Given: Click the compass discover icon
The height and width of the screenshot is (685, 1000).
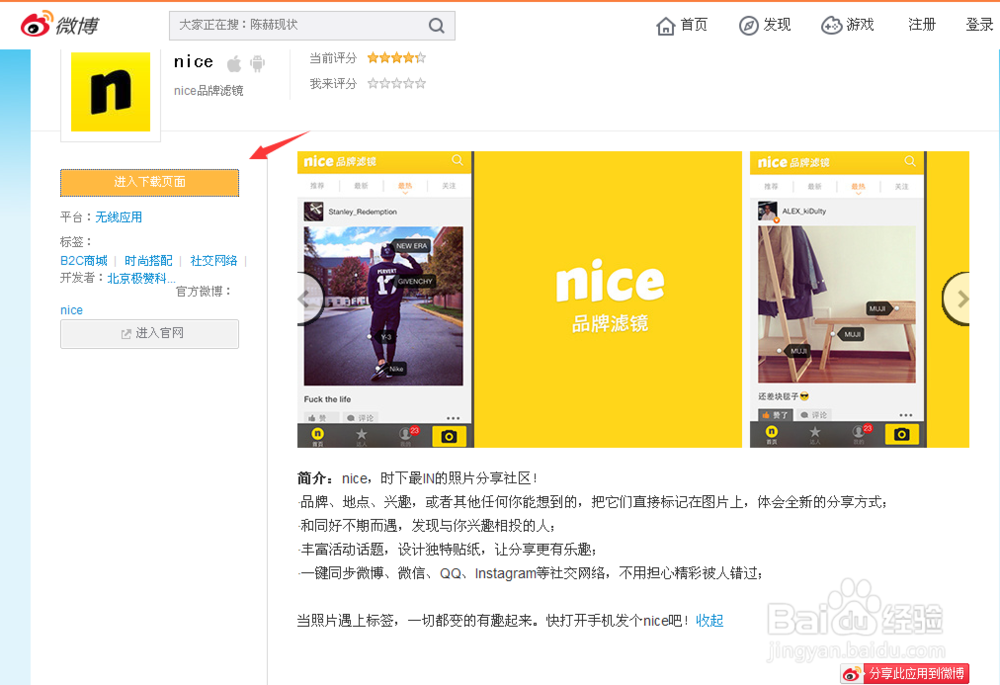Looking at the screenshot, I should coord(748,26).
